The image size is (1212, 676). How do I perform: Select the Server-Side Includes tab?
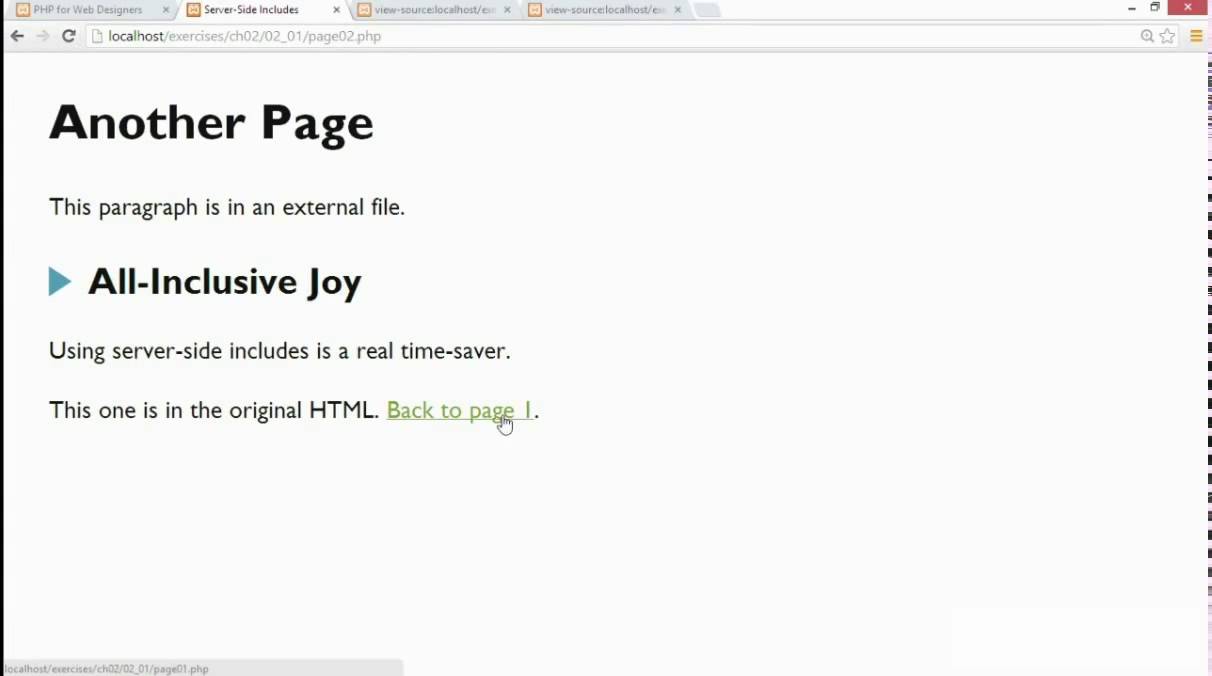click(257, 10)
